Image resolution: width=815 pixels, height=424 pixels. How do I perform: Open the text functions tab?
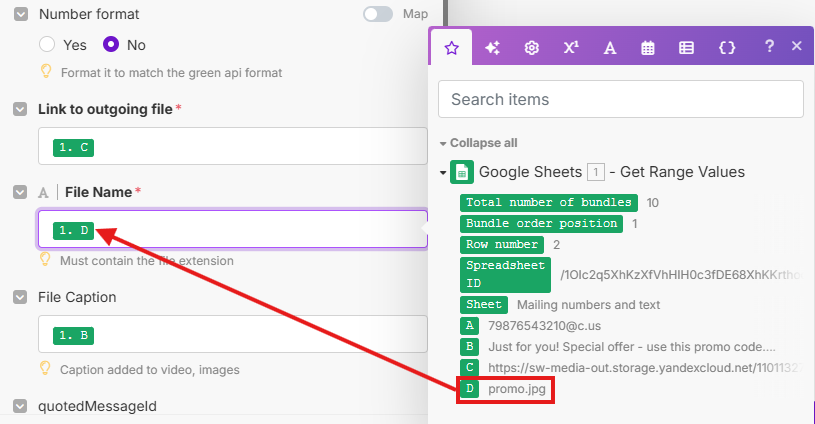point(609,47)
